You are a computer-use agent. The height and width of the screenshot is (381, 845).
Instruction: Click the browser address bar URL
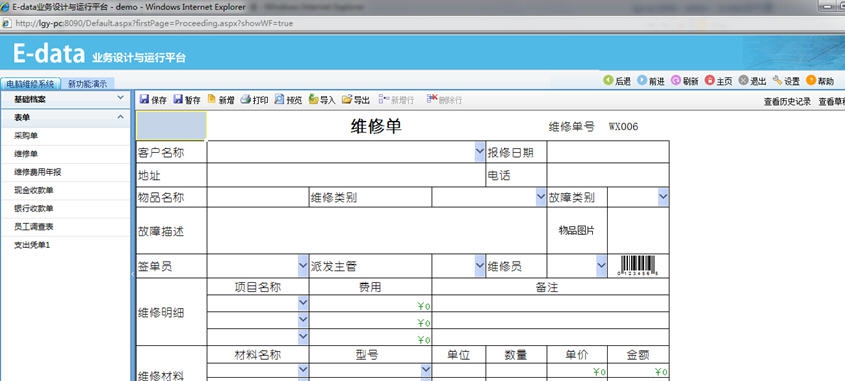[155, 24]
